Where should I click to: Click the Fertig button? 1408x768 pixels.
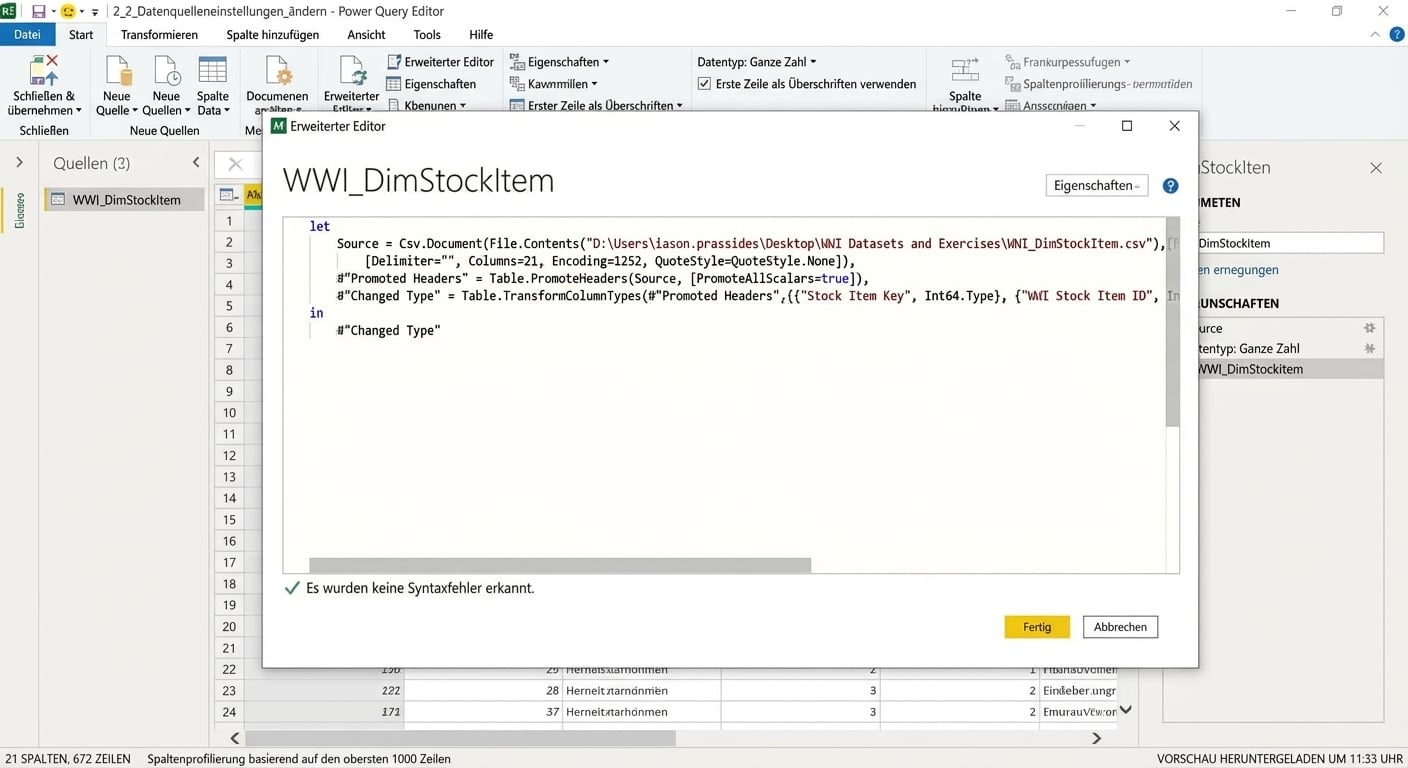(1037, 627)
